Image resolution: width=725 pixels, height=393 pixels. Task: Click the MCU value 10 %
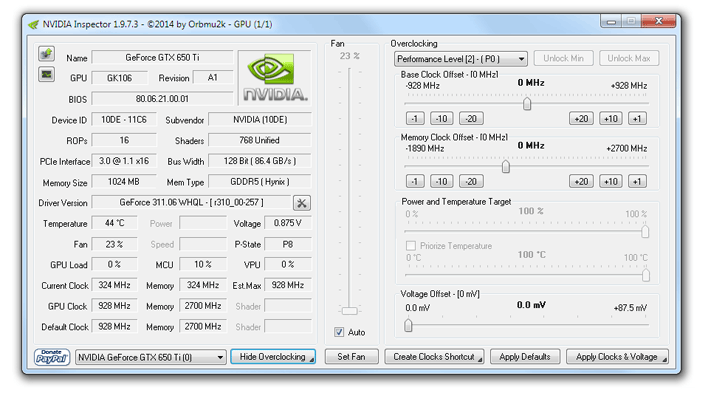[x=203, y=264]
